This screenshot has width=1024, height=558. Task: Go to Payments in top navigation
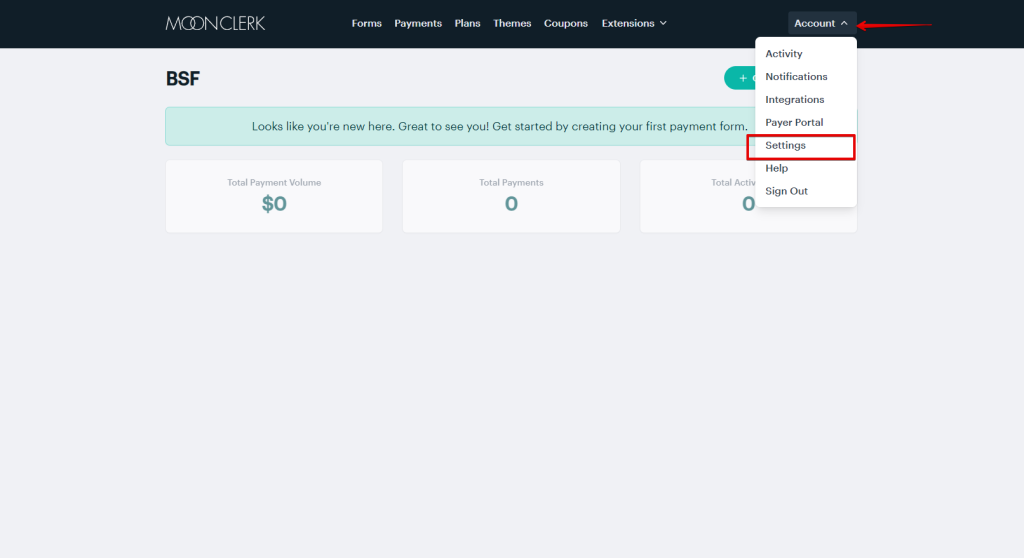[x=418, y=23]
